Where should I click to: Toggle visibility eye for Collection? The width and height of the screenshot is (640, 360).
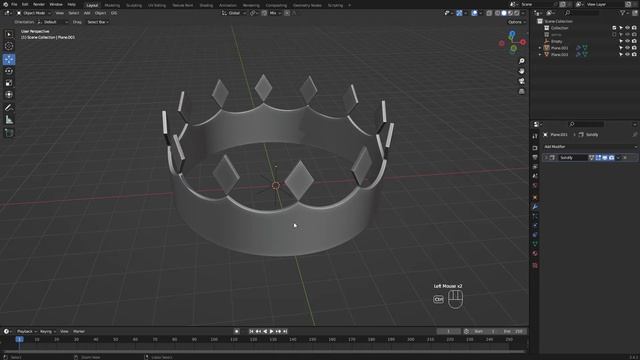[x=627, y=28]
